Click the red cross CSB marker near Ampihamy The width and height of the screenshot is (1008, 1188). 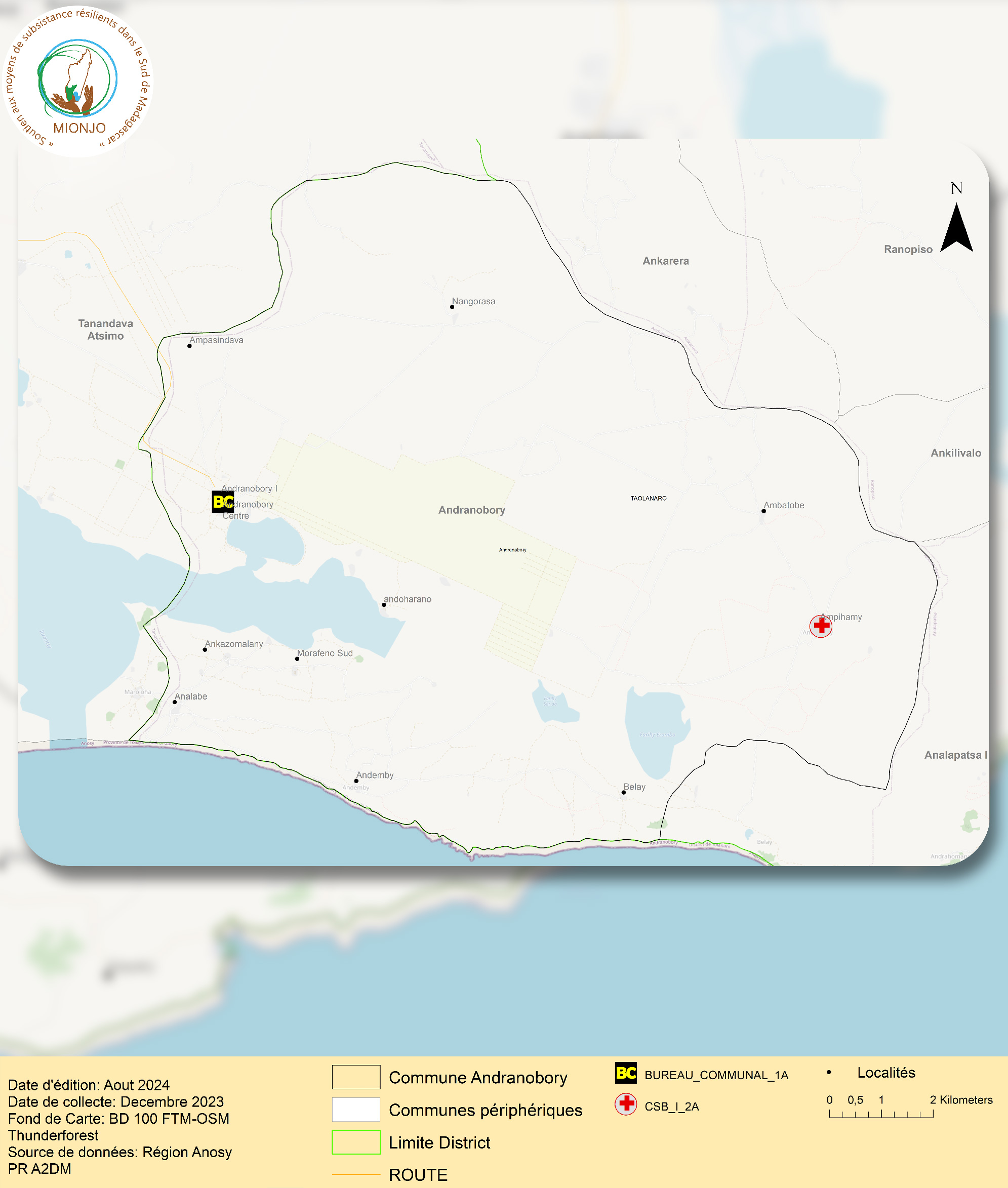tap(821, 626)
